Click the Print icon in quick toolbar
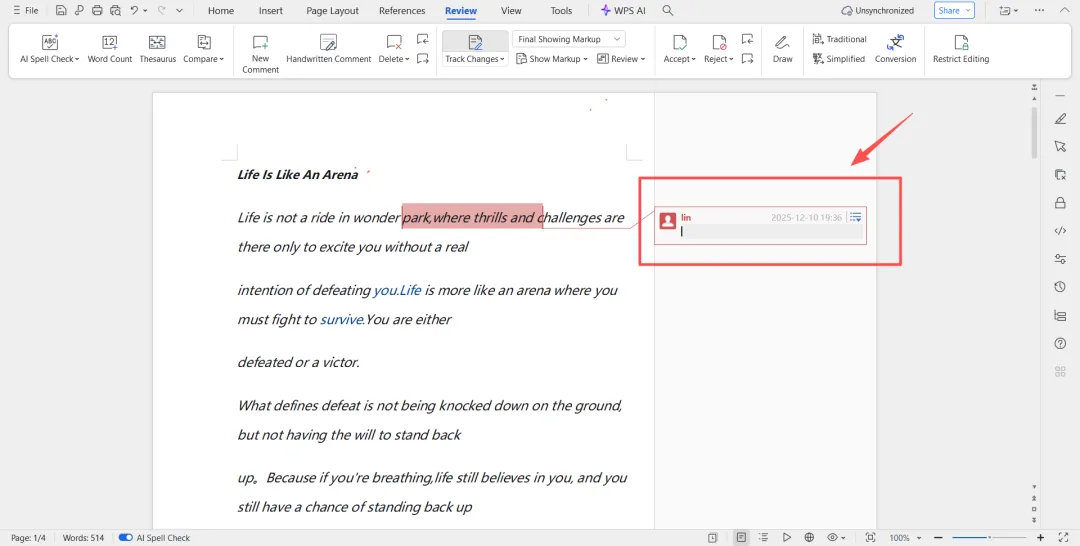The width and height of the screenshot is (1080, 546). [97, 10]
